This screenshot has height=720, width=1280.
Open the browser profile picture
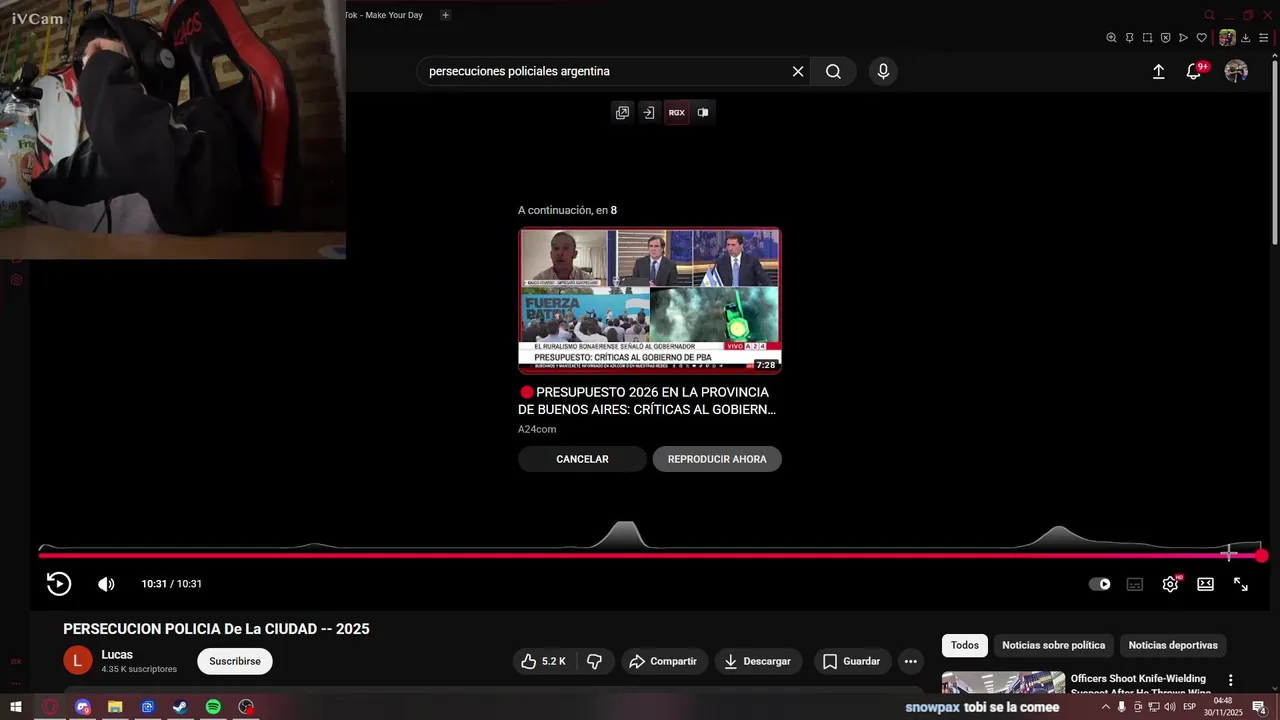[x=1227, y=38]
